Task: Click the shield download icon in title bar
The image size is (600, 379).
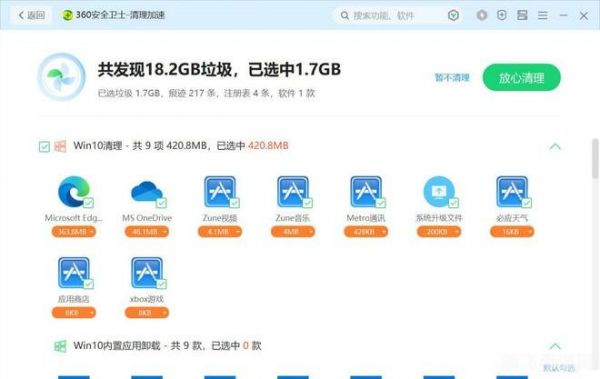Action: (x=502, y=15)
